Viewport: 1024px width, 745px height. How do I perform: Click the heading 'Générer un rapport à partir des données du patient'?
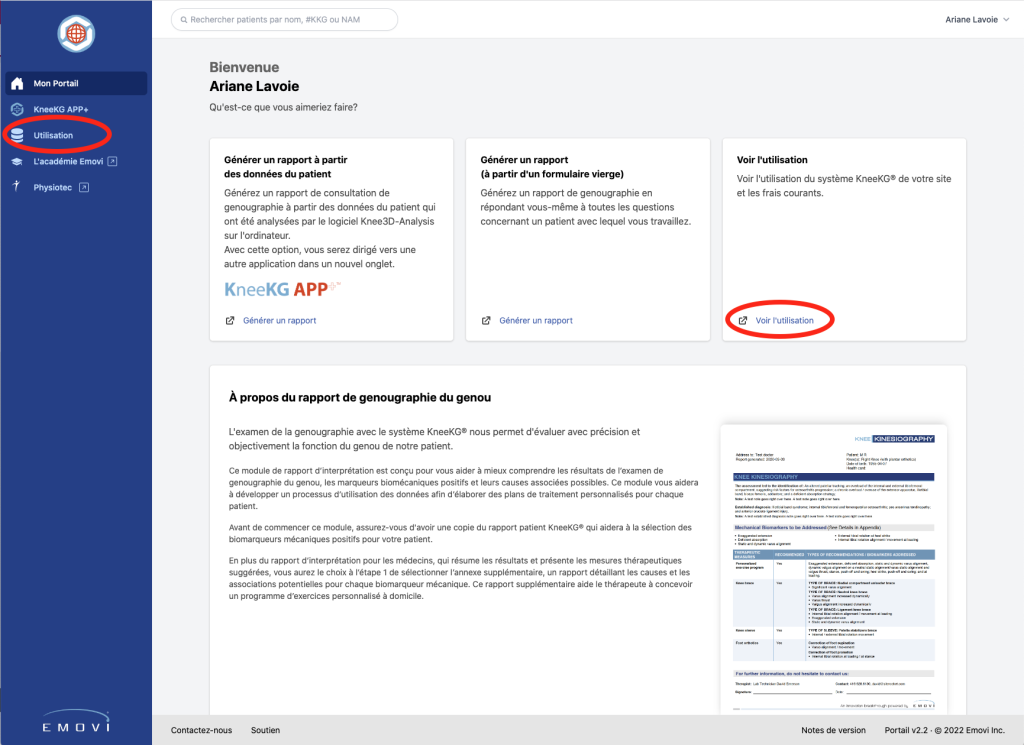(285, 166)
